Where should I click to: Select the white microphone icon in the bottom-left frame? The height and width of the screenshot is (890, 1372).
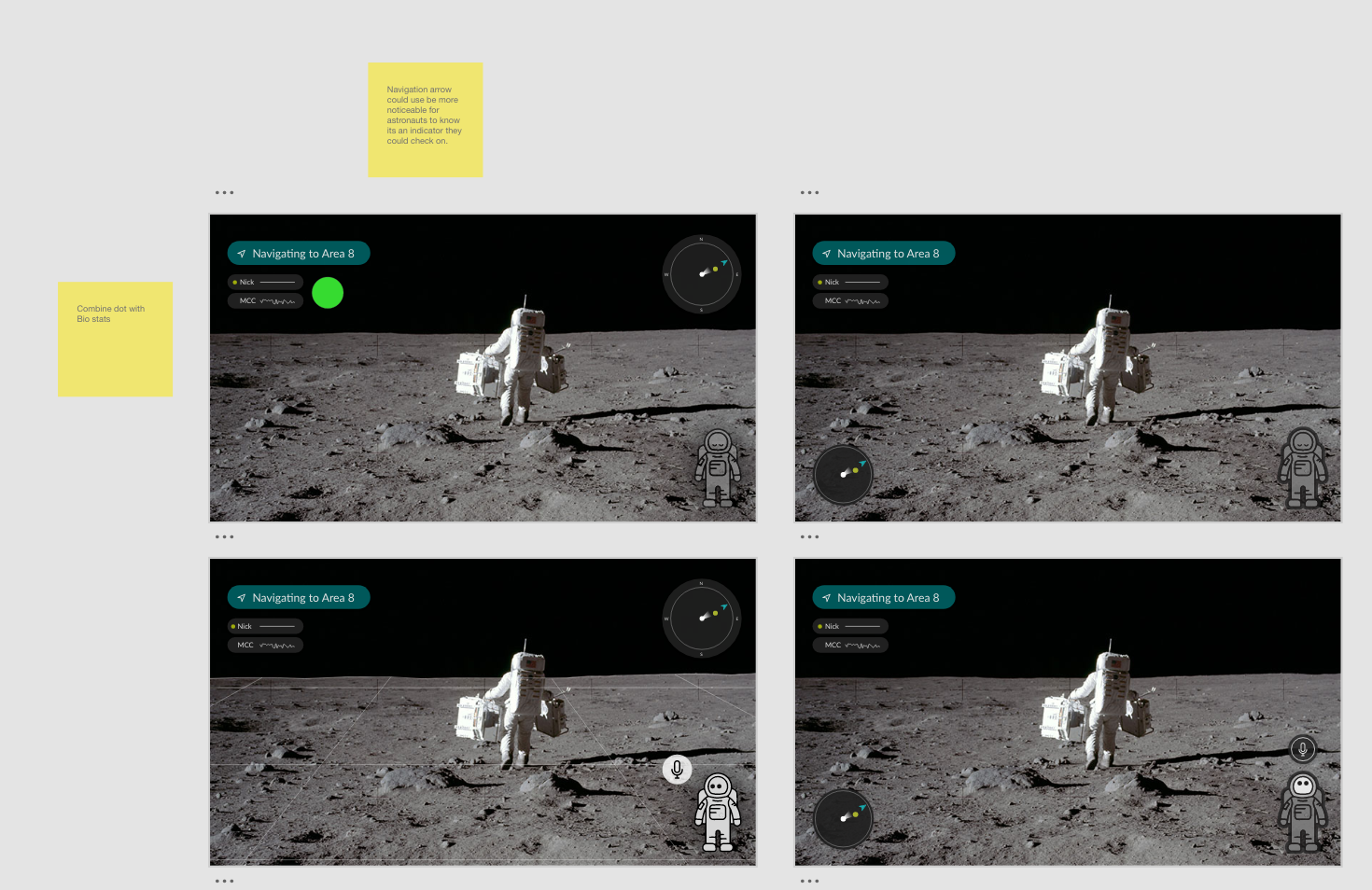678,770
